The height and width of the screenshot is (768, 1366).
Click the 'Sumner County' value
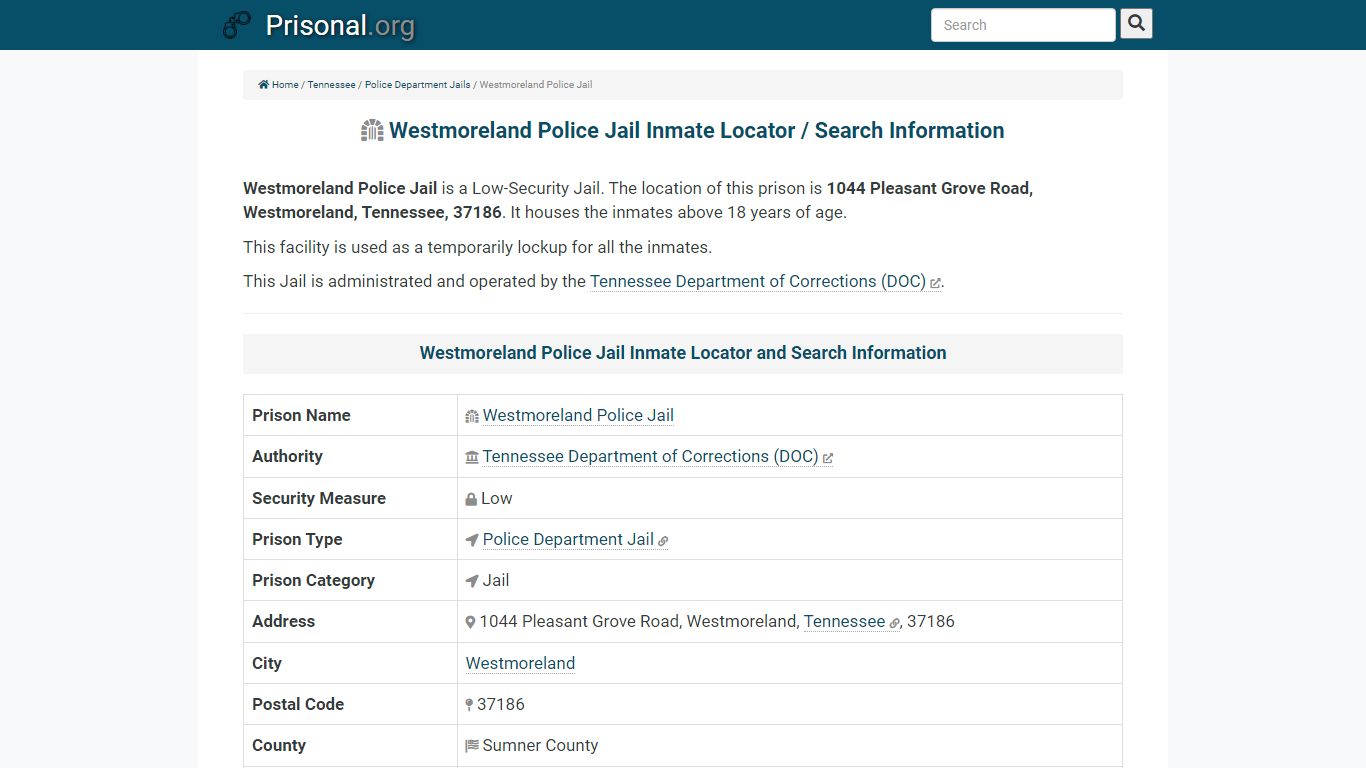coord(540,745)
